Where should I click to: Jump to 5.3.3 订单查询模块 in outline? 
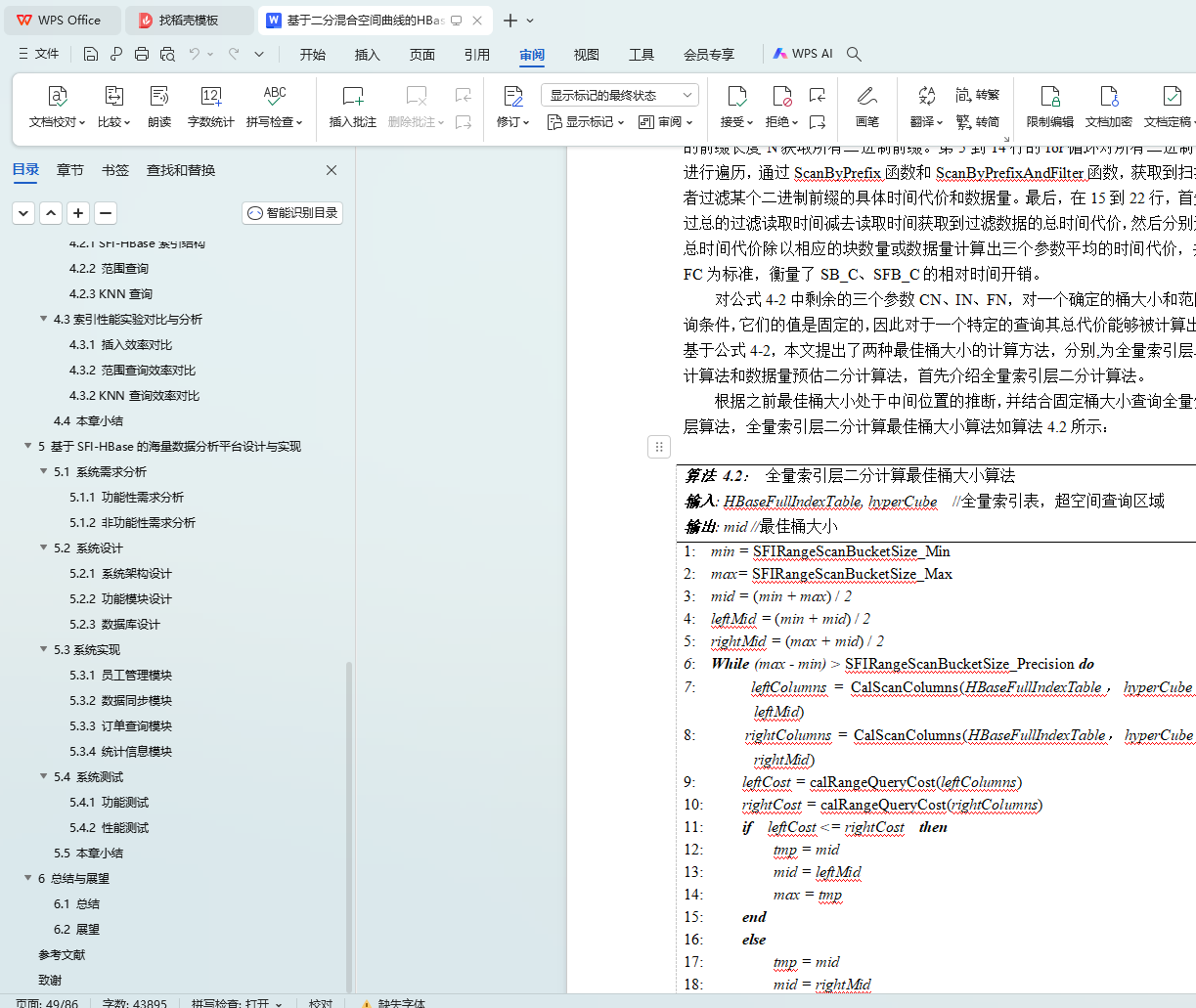click(120, 725)
